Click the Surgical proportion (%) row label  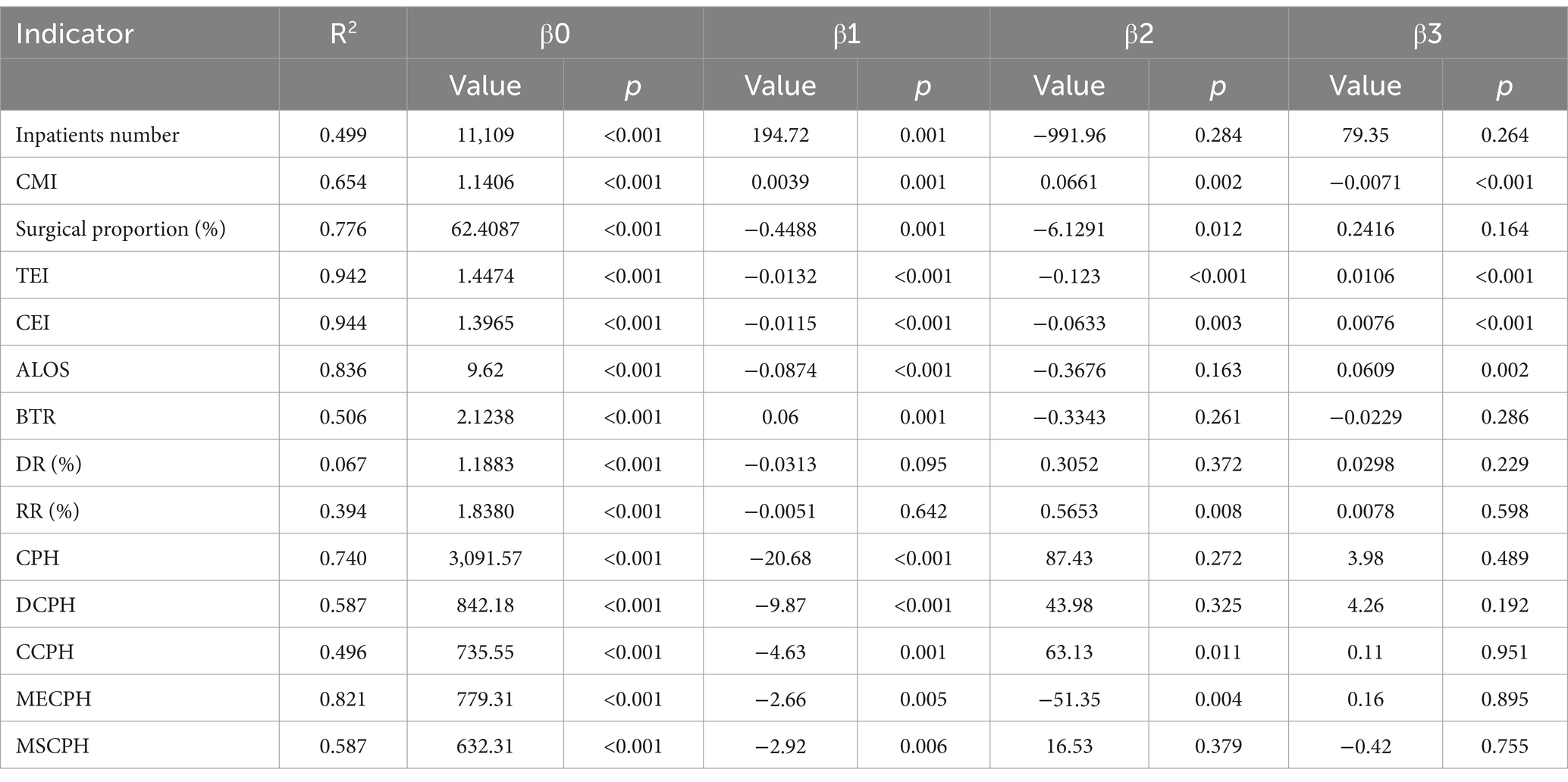pyautogui.click(x=121, y=229)
